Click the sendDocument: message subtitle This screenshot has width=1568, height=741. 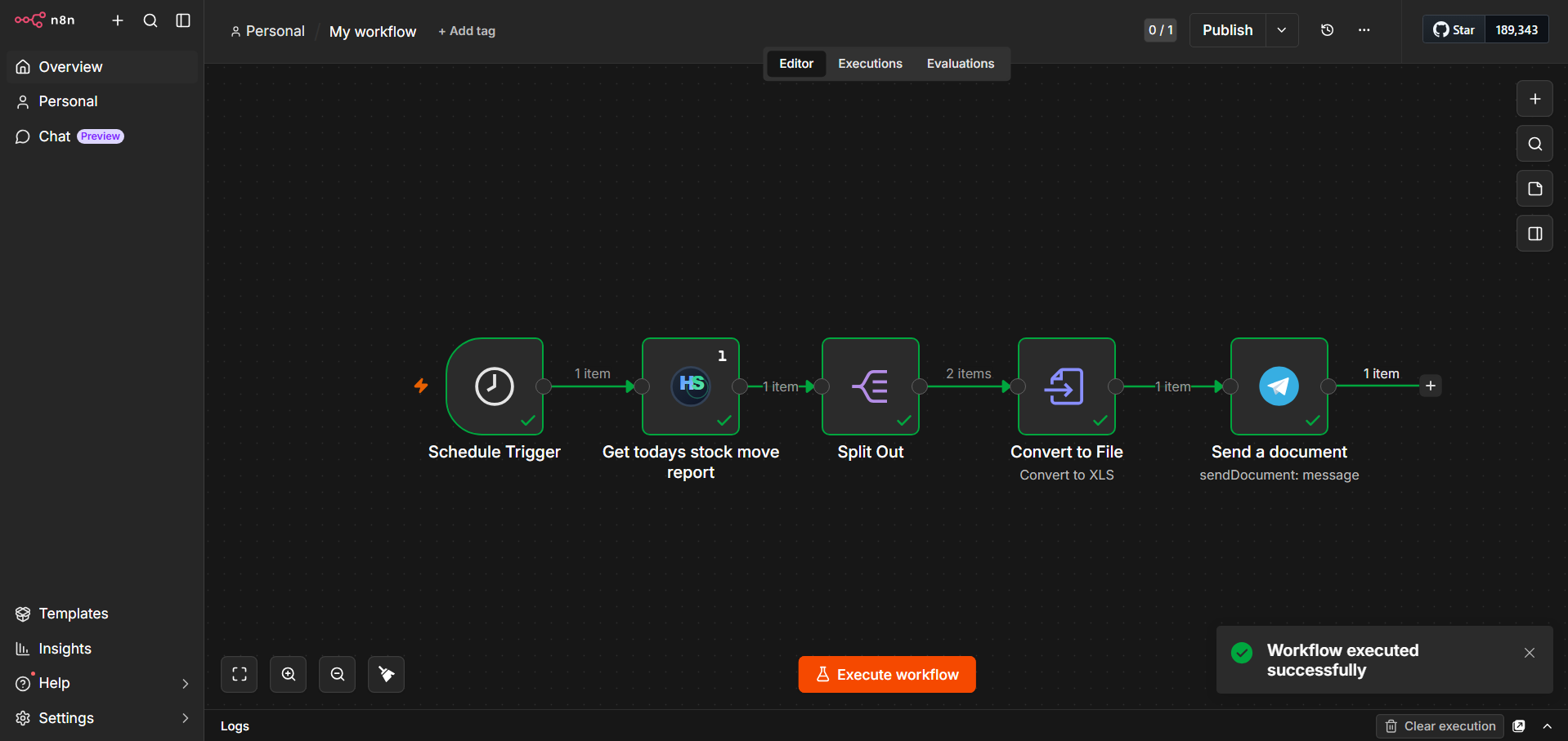(x=1279, y=475)
